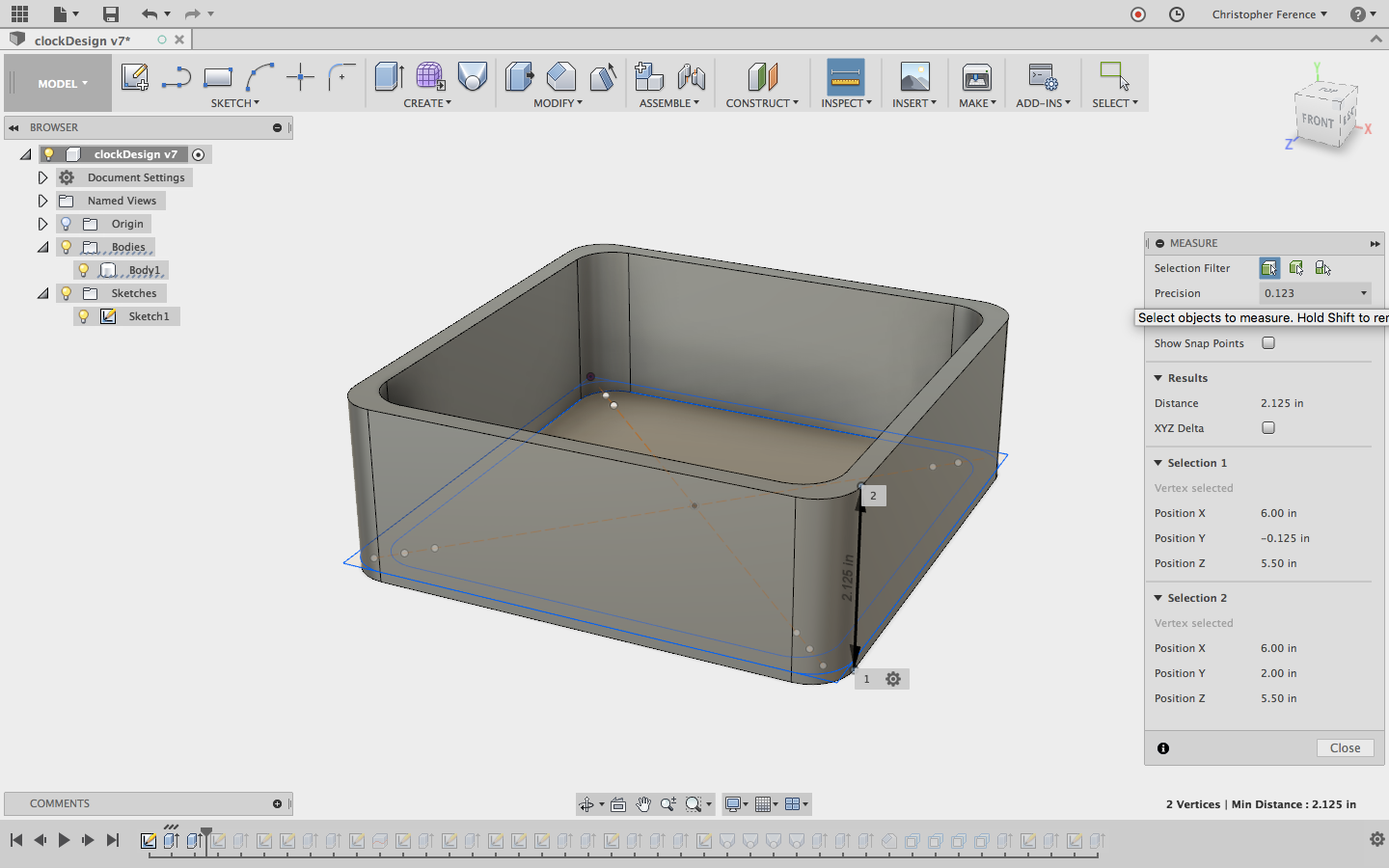Enable the XYZ Delta checkbox

pyautogui.click(x=1268, y=428)
